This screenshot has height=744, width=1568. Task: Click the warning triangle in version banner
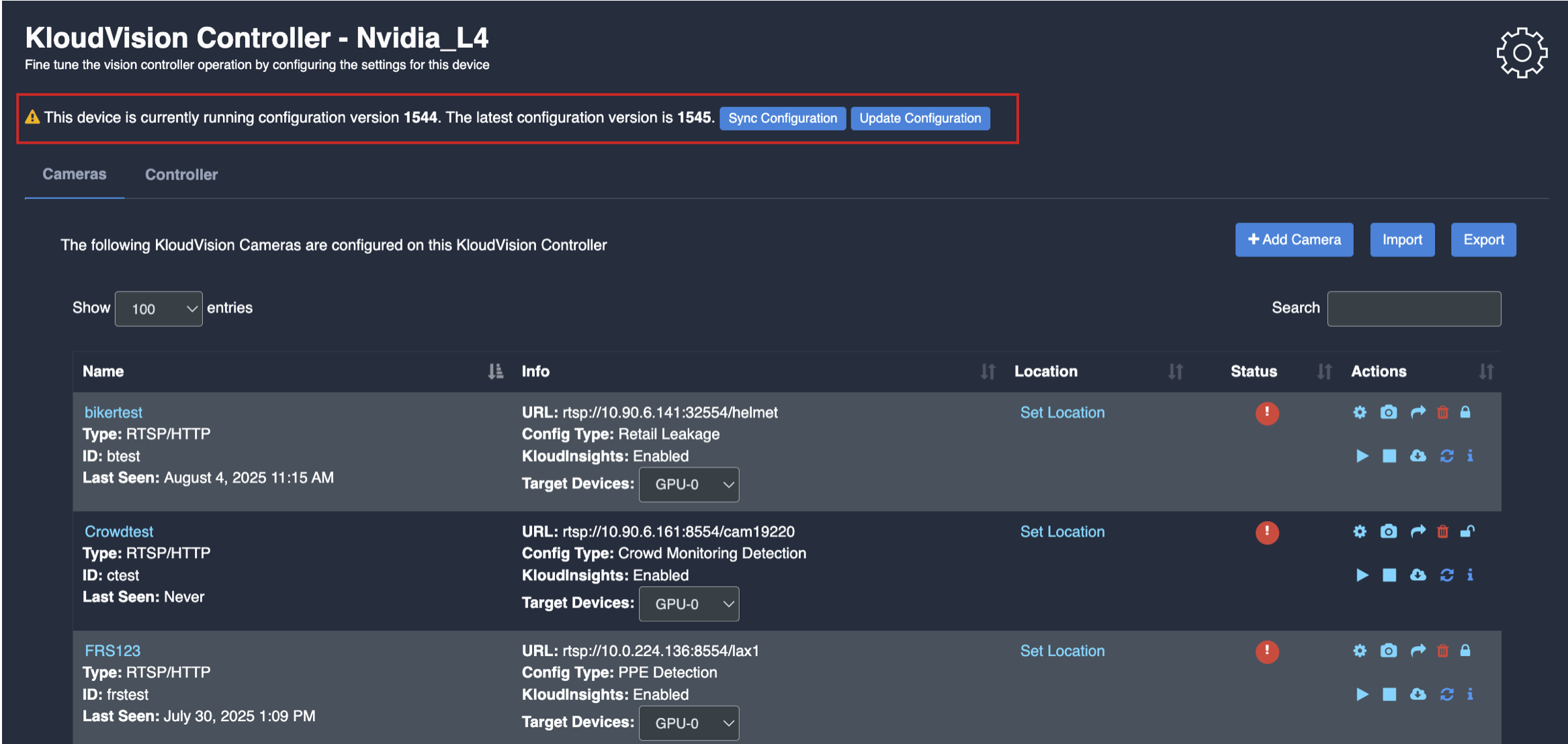pos(32,118)
